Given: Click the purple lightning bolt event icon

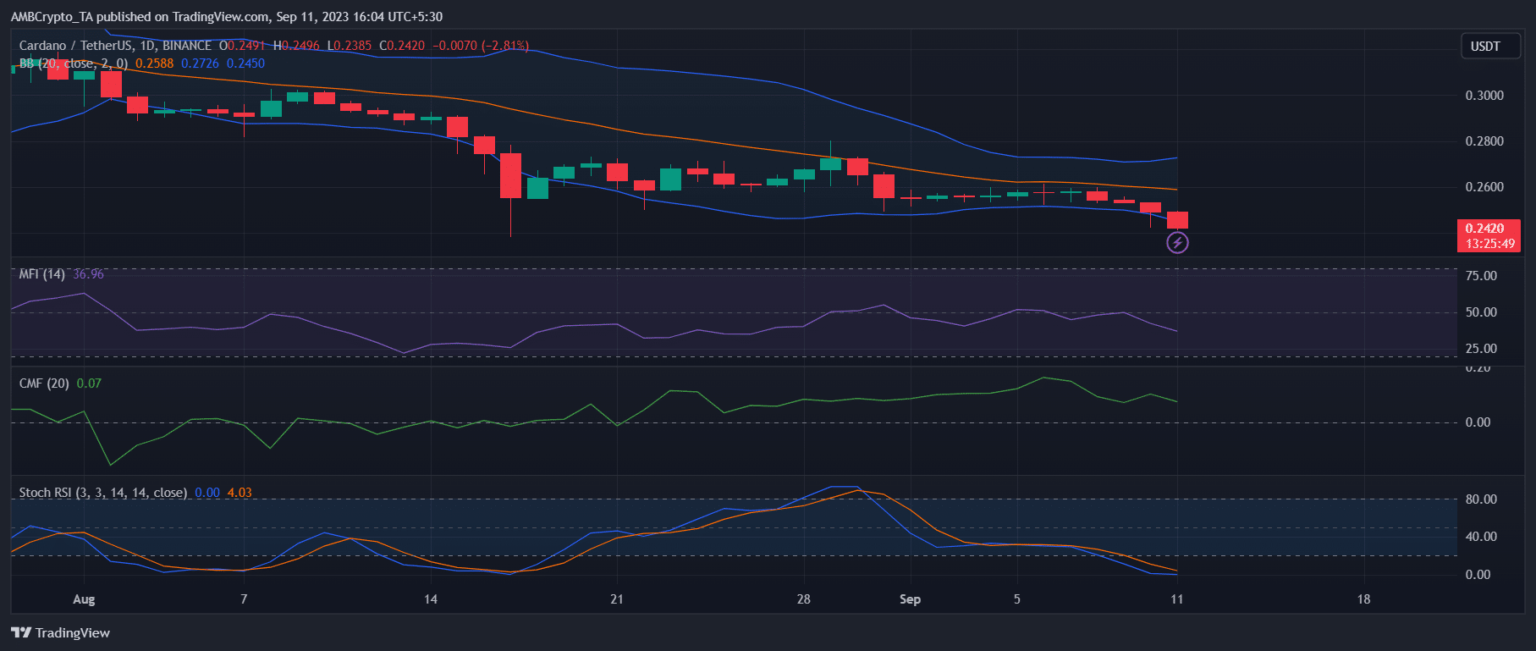Looking at the screenshot, I should point(1178,242).
